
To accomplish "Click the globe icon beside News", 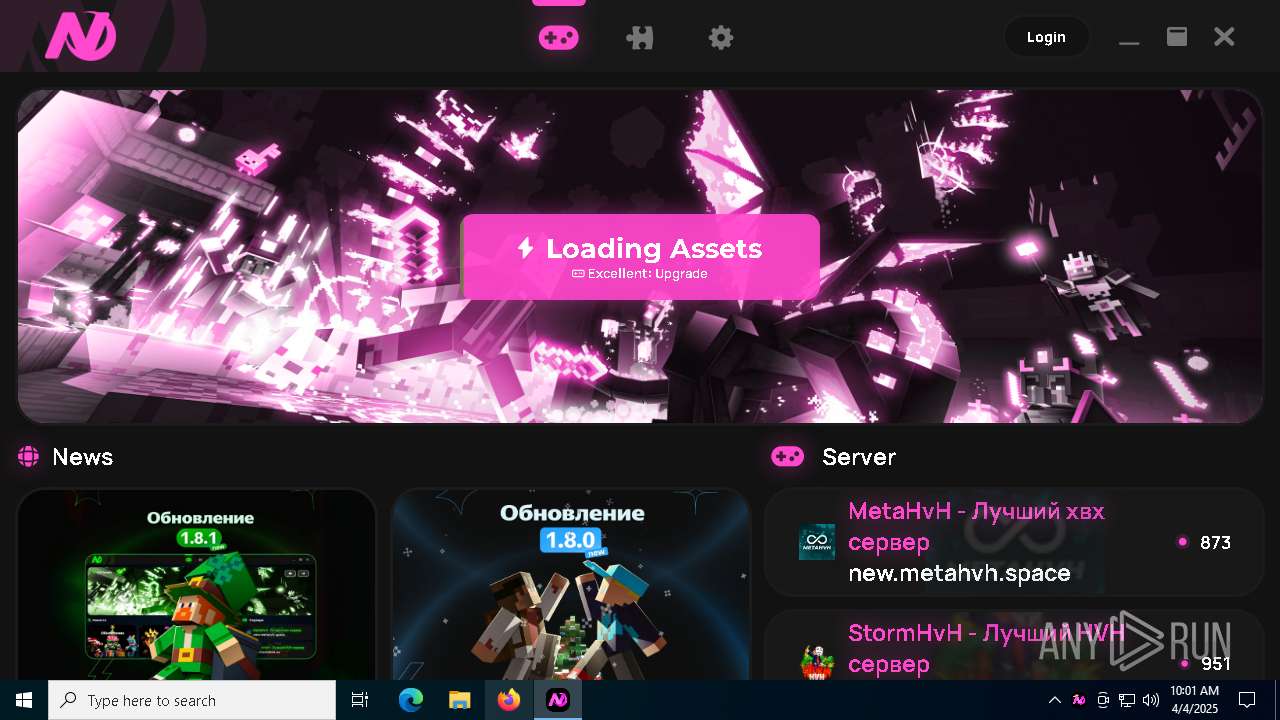I will (28, 457).
